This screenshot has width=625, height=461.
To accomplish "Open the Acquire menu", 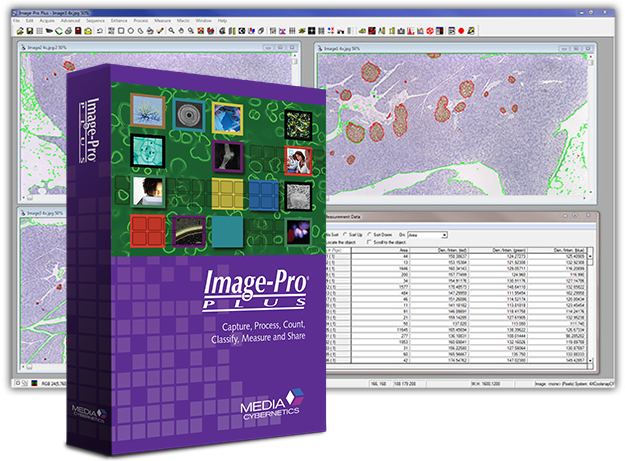I will 47,20.
